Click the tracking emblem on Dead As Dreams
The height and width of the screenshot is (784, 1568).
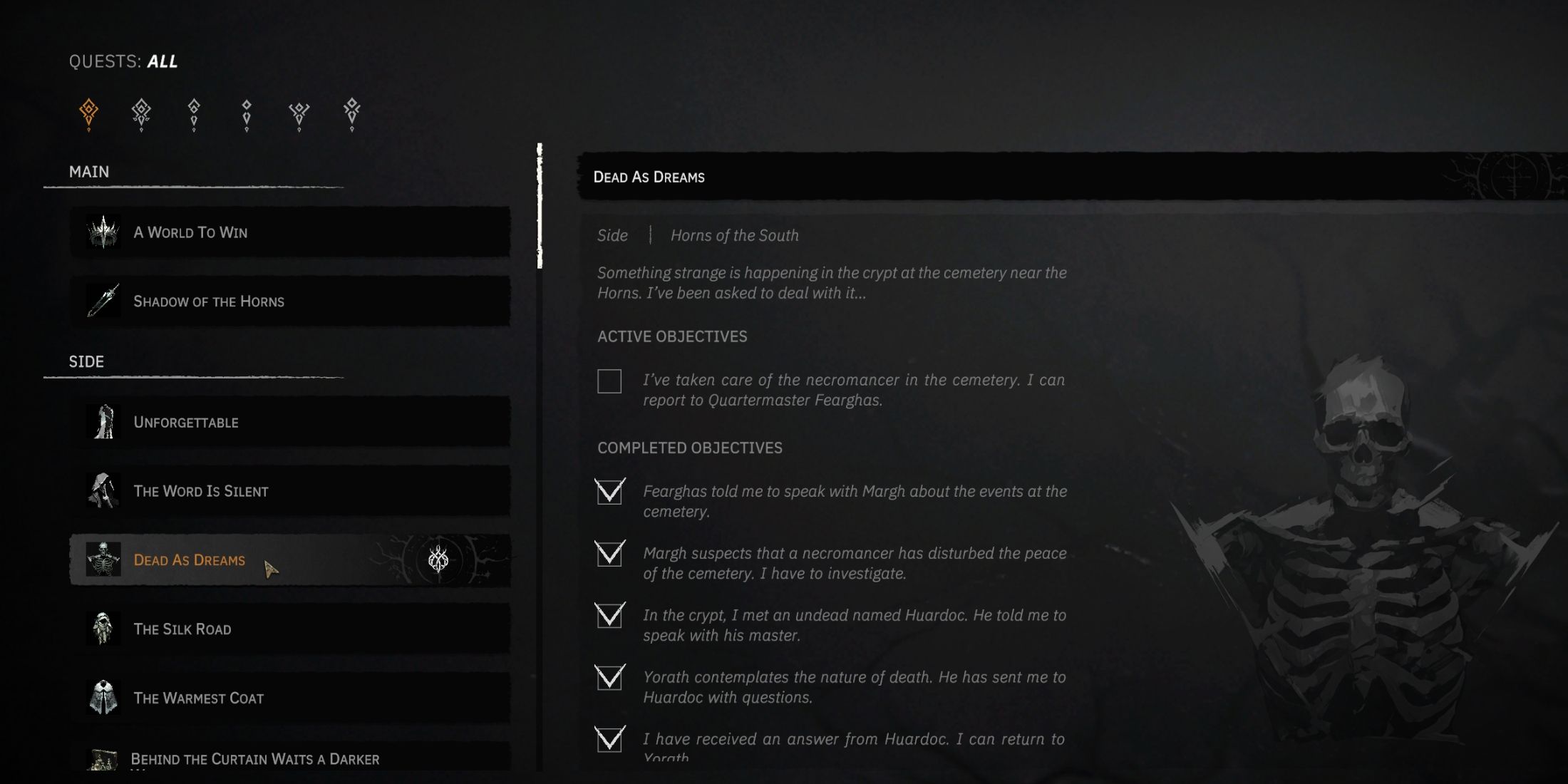tap(438, 559)
